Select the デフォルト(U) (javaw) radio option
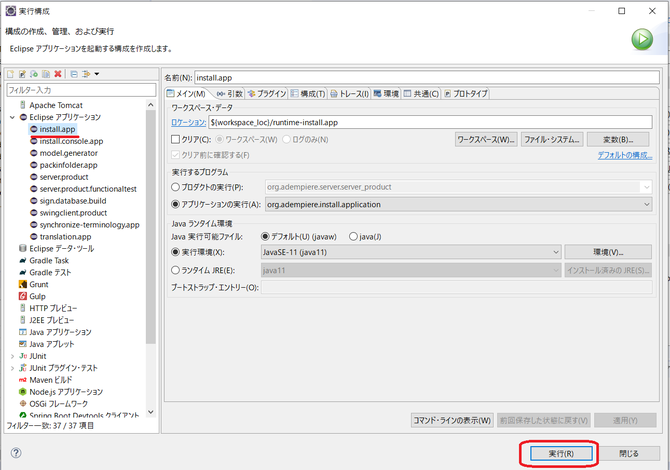This screenshot has height=470, width=670. 265,236
